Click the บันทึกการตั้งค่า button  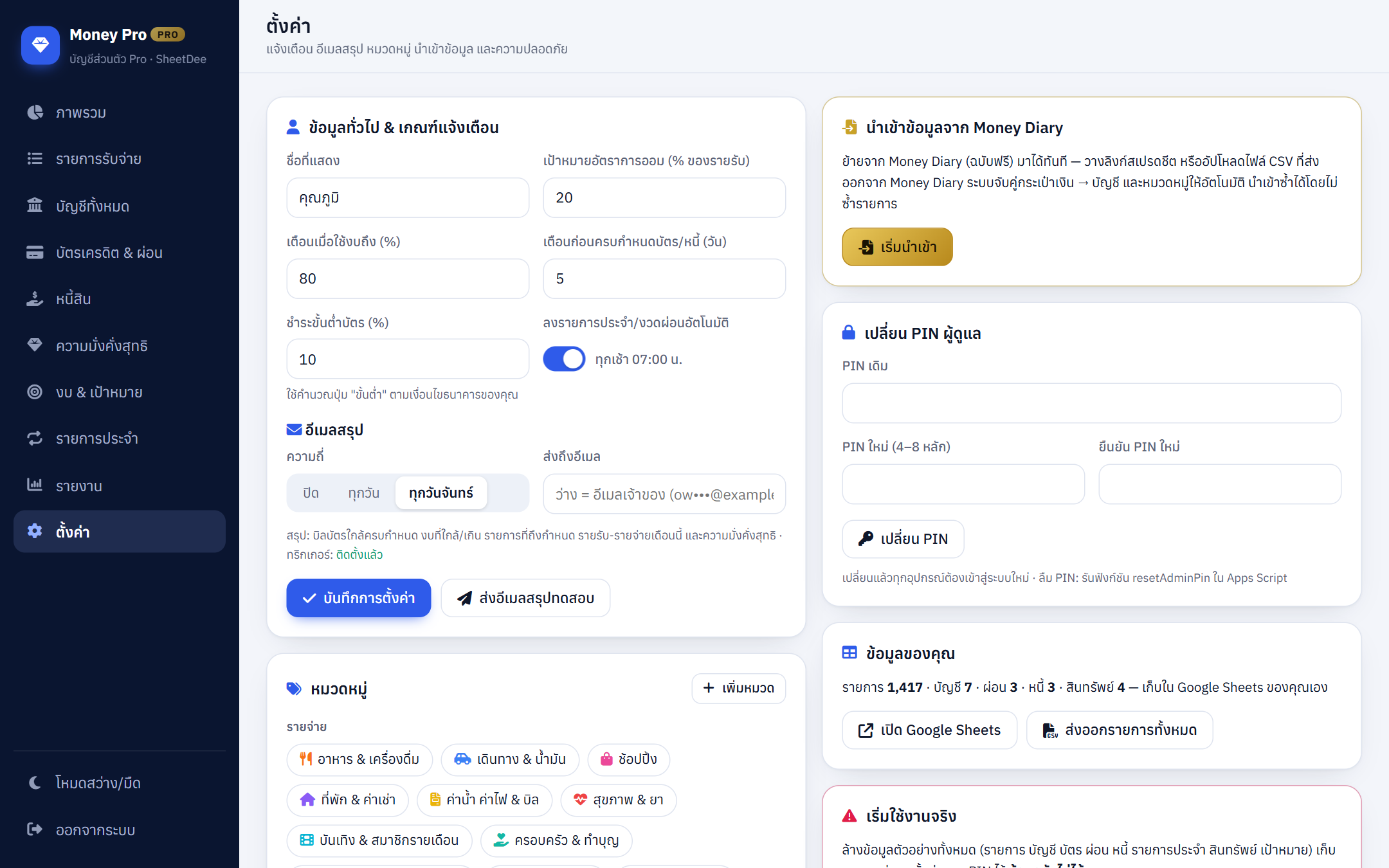(359, 598)
